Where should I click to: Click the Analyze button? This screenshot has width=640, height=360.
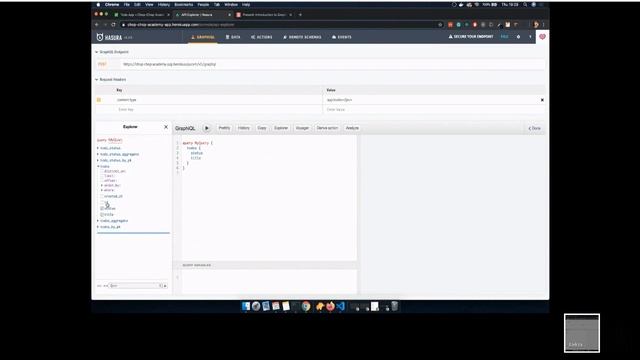pos(352,128)
